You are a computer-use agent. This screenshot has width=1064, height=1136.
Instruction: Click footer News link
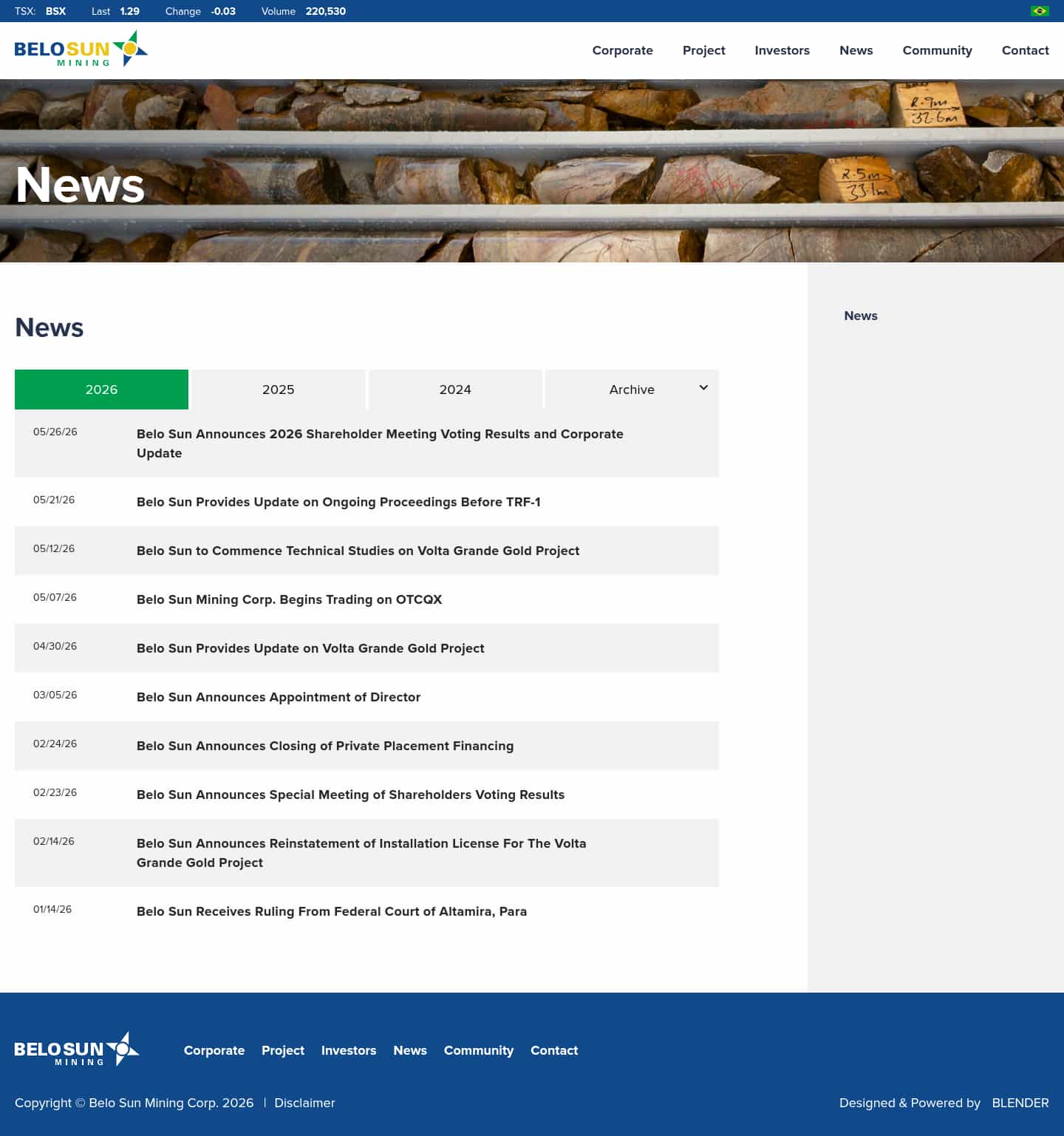tap(410, 1050)
